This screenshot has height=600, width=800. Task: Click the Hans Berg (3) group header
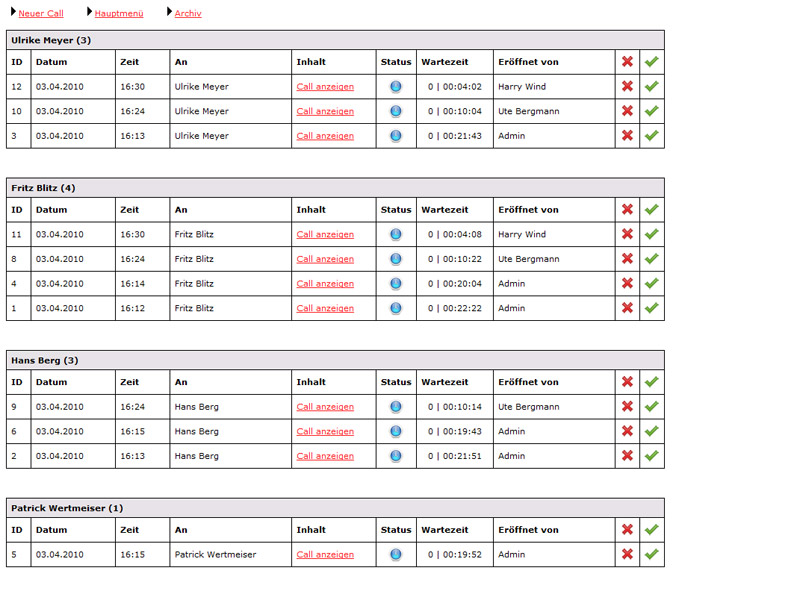335,360
